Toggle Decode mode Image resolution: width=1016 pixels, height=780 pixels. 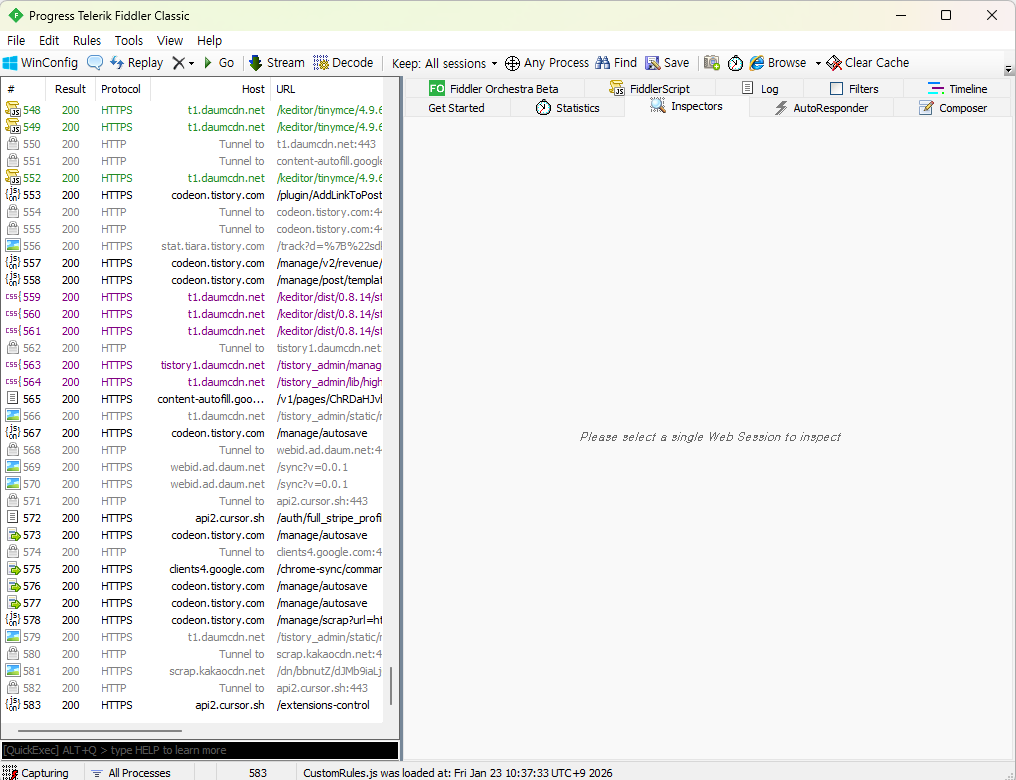(343, 63)
